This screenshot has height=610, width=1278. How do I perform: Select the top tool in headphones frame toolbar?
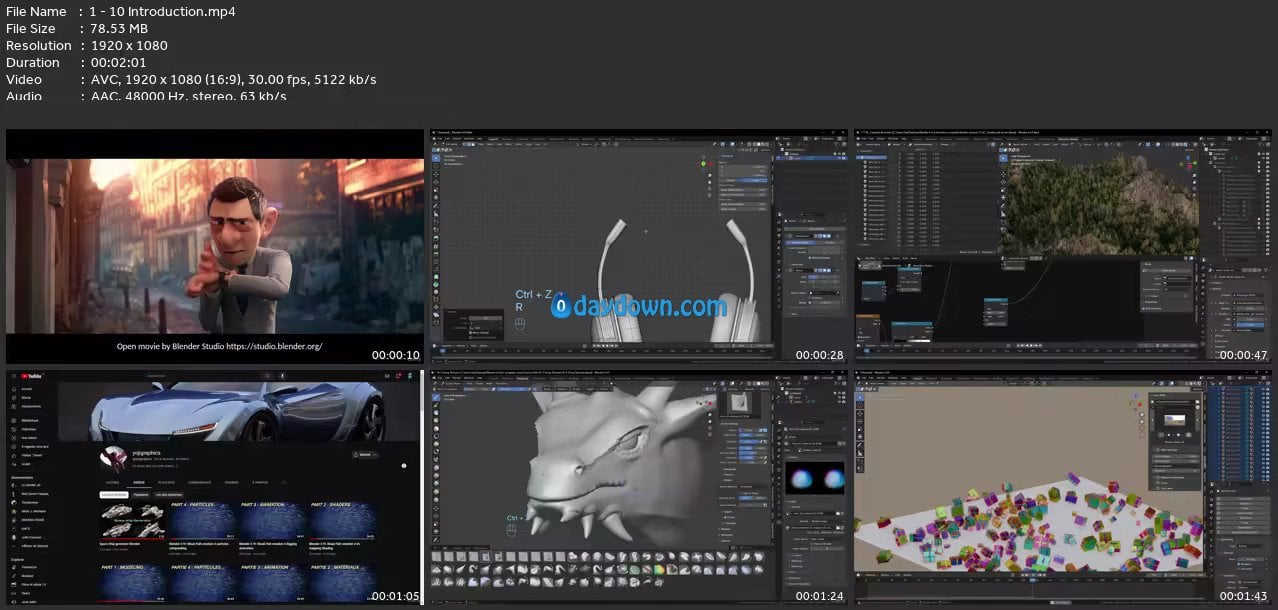pyautogui.click(x=436, y=158)
